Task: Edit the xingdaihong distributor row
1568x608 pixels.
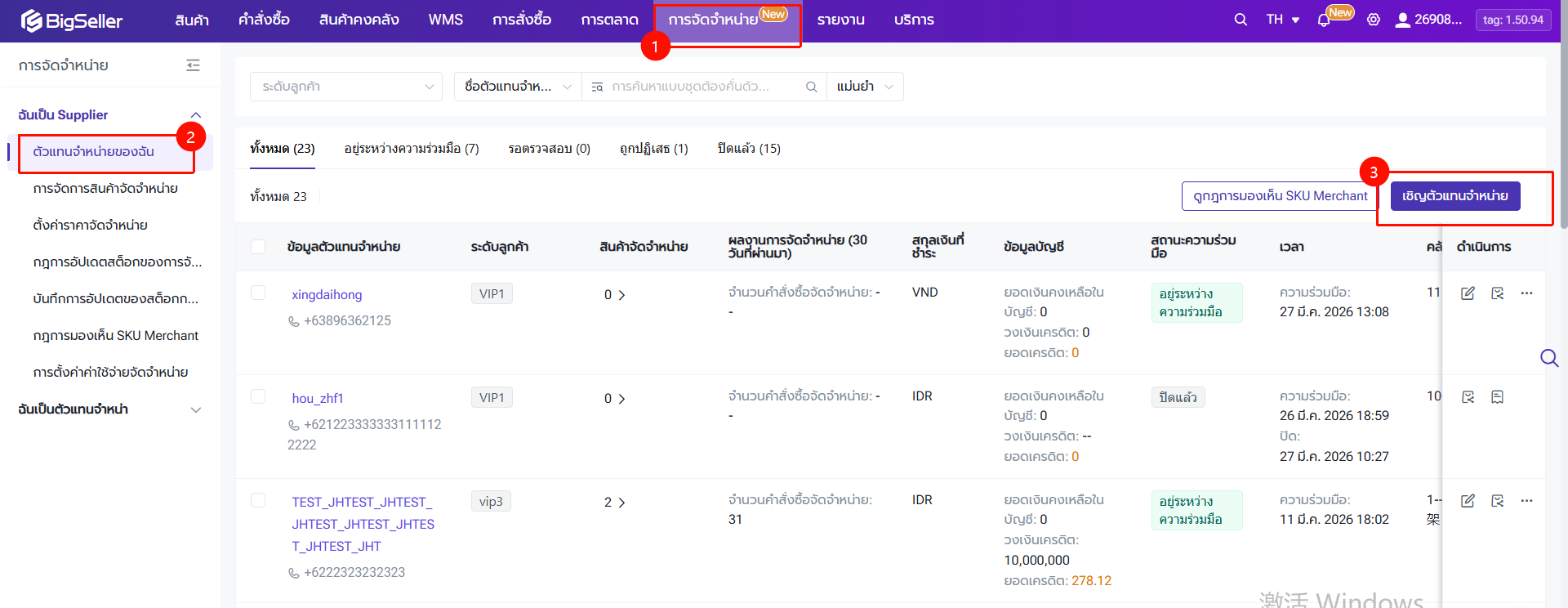Action: (x=1468, y=293)
